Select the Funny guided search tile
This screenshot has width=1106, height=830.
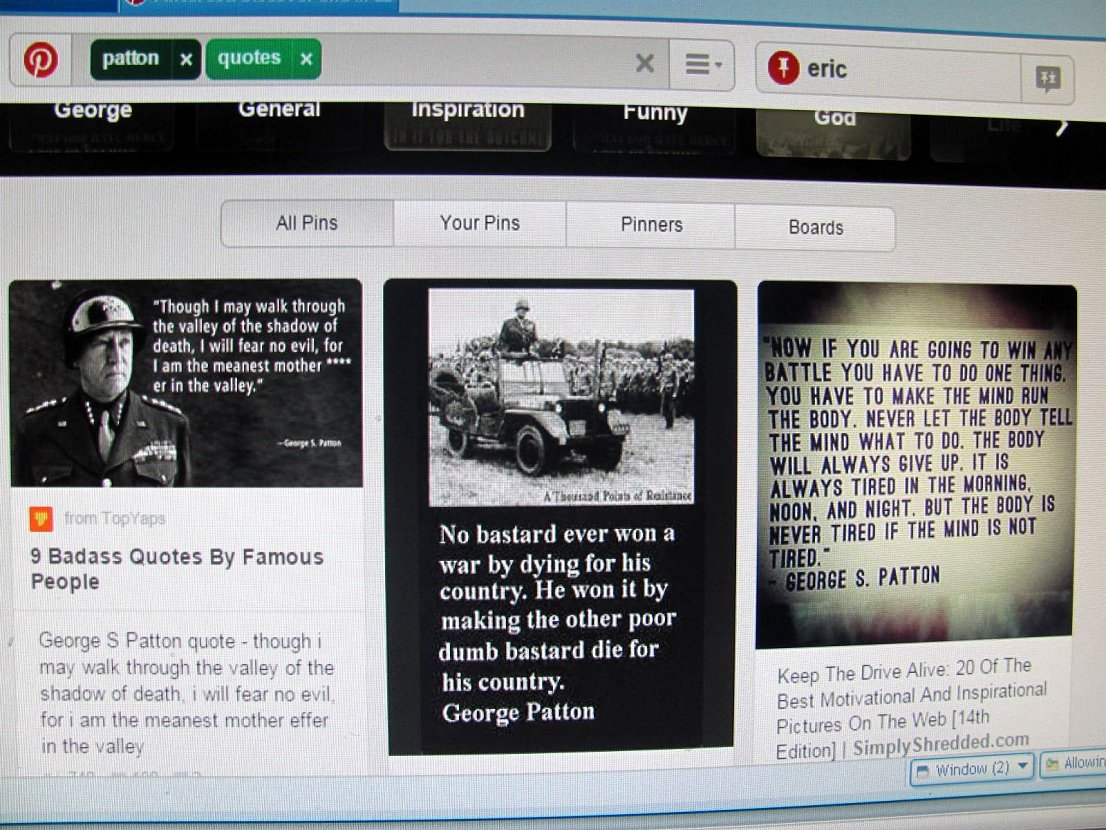coord(655,128)
